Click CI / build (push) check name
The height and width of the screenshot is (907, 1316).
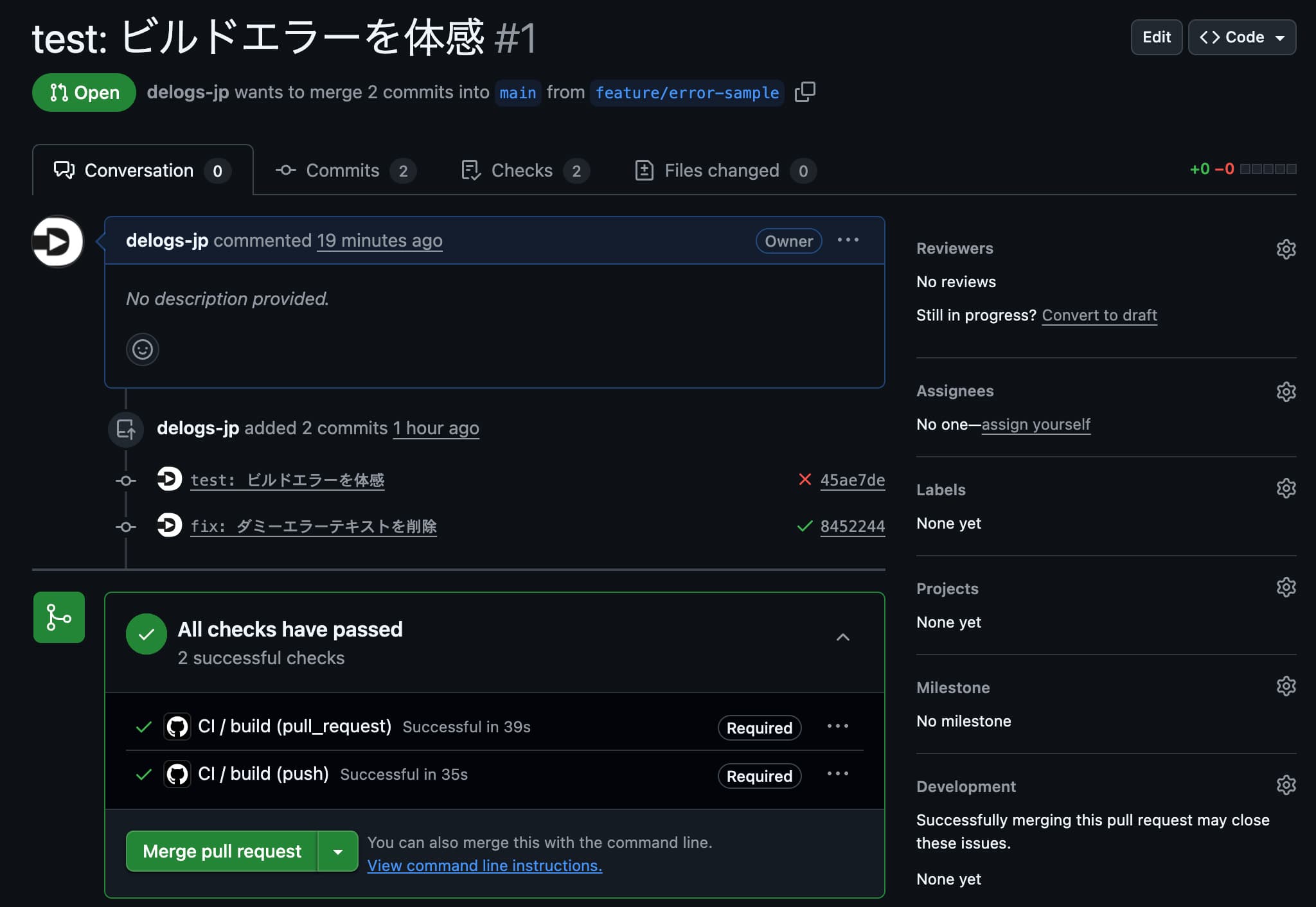coord(263,773)
